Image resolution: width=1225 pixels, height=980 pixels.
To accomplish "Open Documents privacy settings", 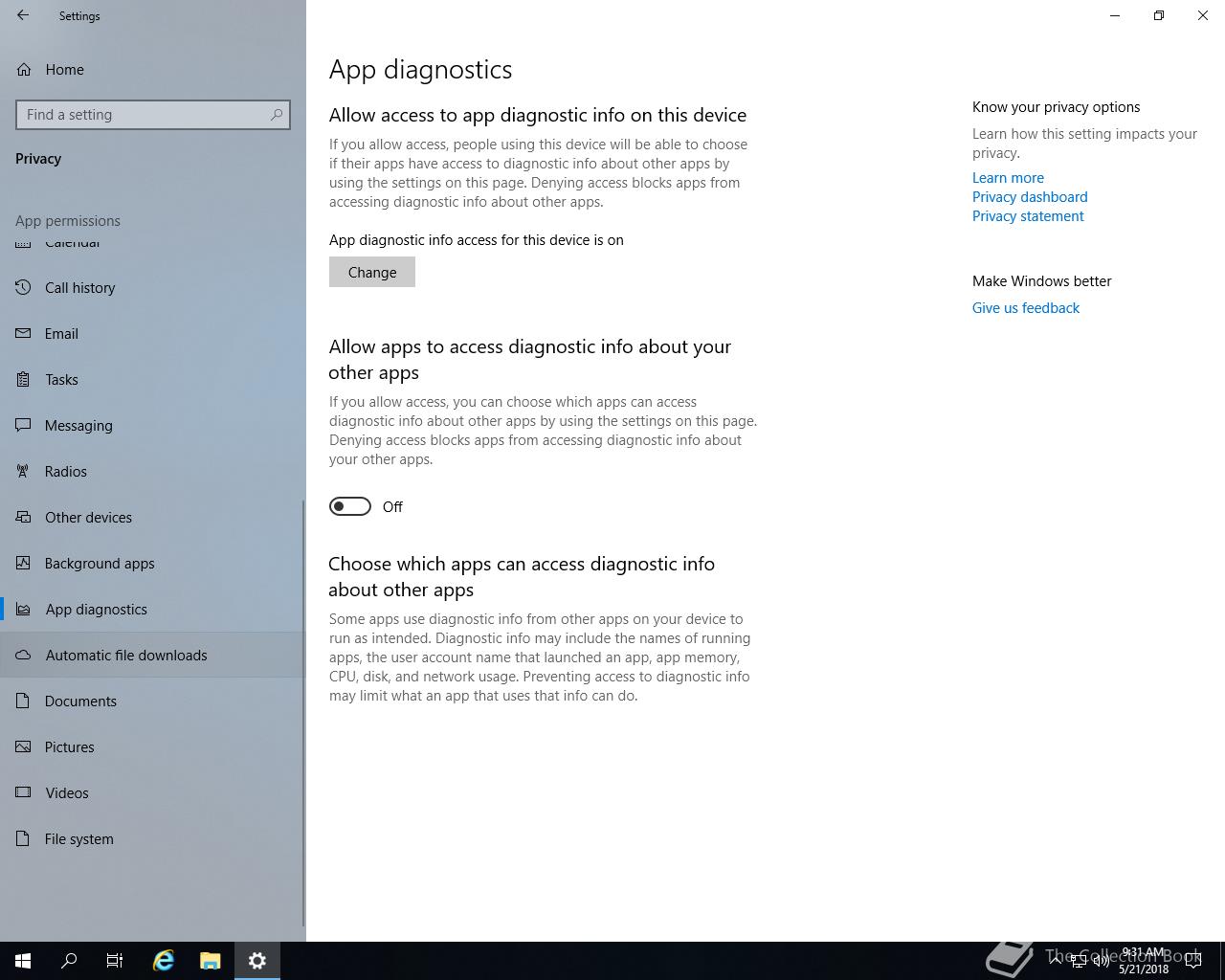I will [153, 701].
